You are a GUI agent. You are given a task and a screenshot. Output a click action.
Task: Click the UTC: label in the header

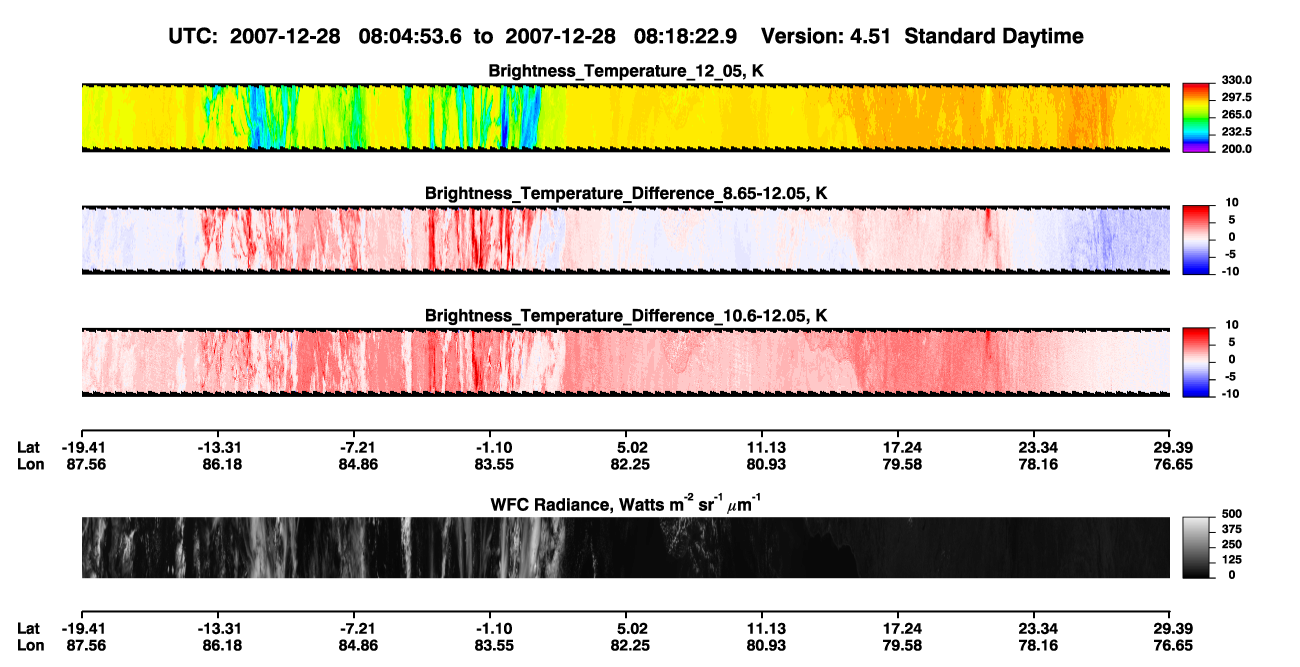pos(194,37)
